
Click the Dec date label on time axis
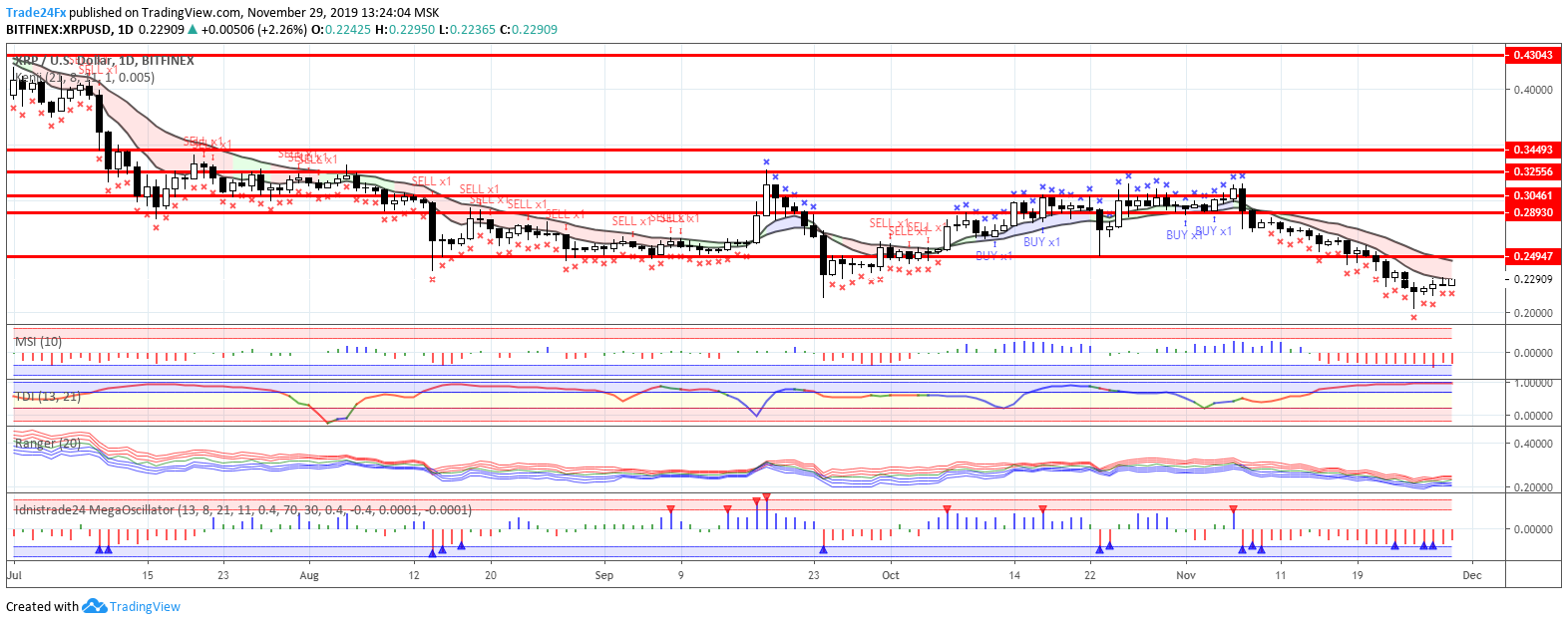(1472, 575)
